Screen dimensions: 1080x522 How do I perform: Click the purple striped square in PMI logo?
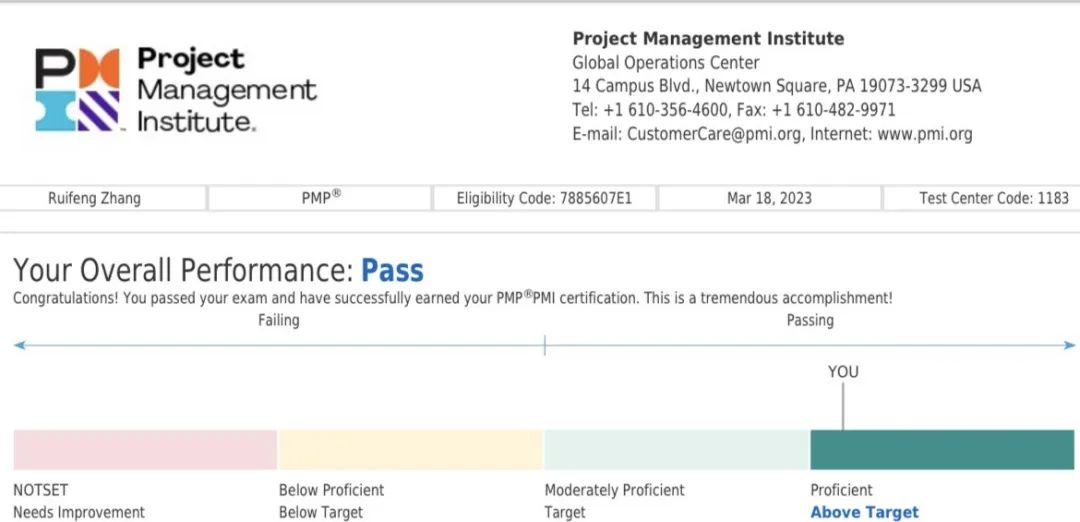point(98,111)
